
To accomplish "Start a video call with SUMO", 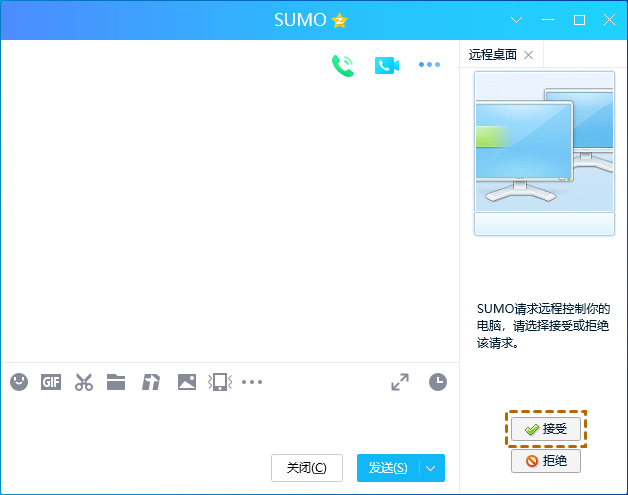I will tap(387, 65).
